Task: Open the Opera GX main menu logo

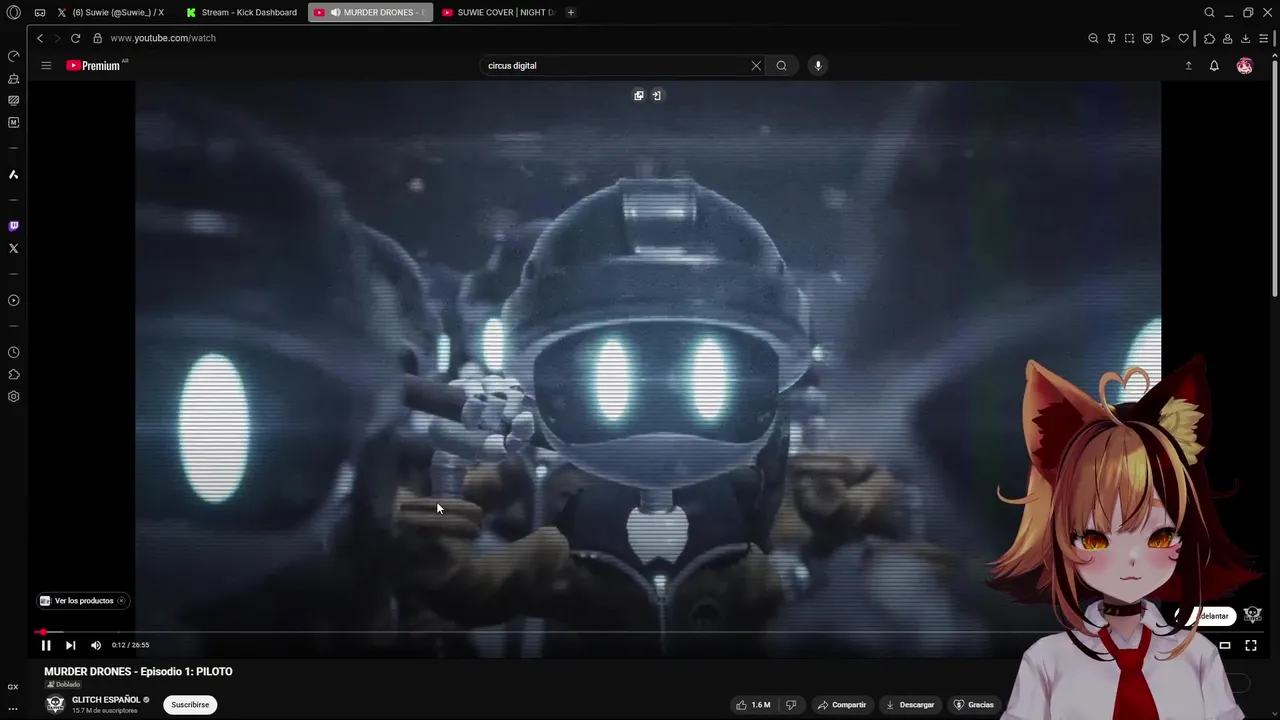Action: [x=13, y=13]
